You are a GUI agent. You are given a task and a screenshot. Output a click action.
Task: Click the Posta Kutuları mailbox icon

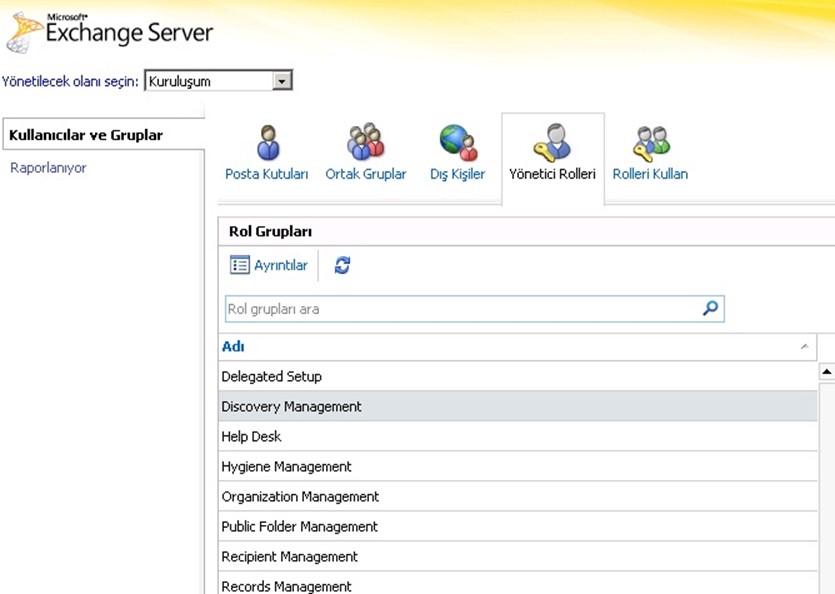pyautogui.click(x=267, y=143)
